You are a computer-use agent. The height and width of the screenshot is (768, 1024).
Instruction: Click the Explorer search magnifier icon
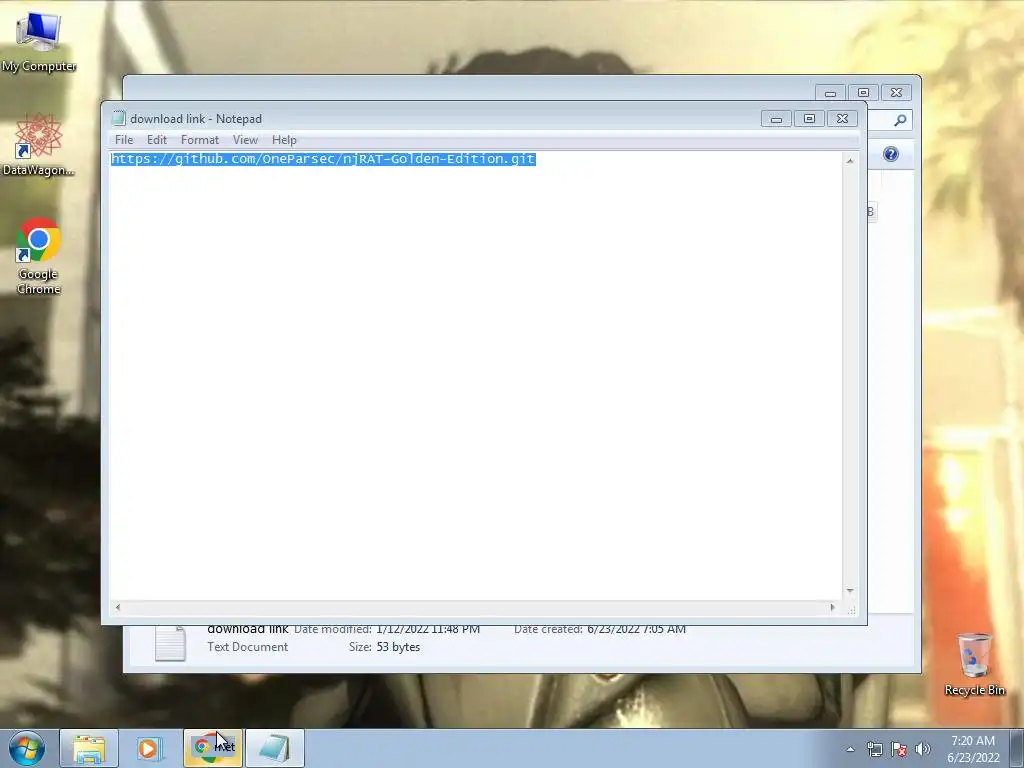coord(900,120)
